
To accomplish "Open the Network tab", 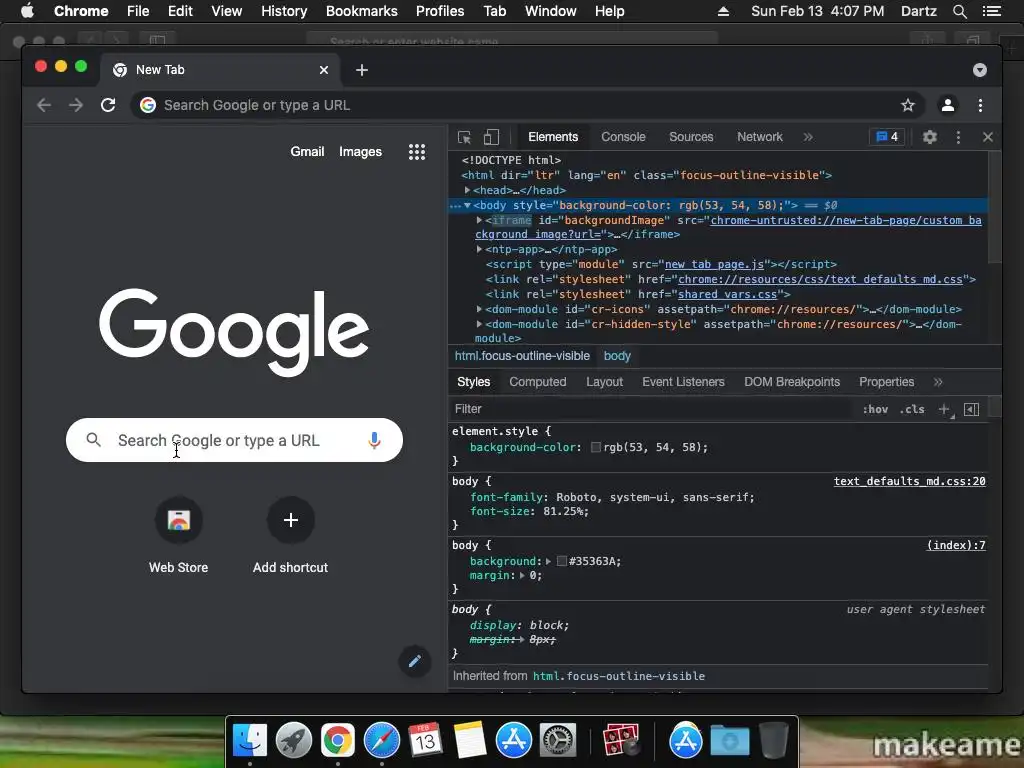I will (760, 137).
